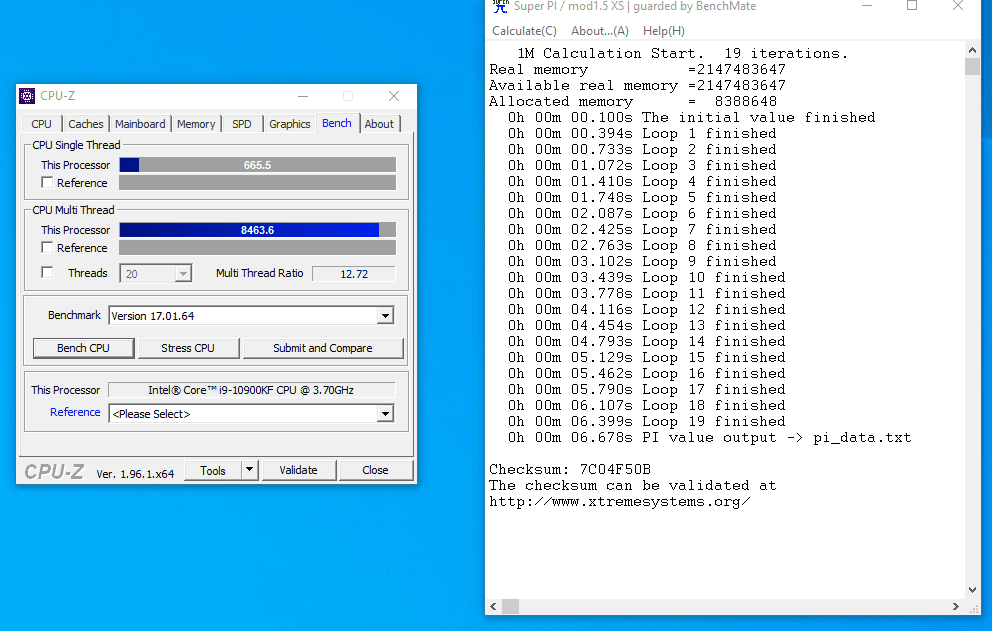Click the horizontal scrollbar right arrow in Super PI
The image size is (992, 631).
(x=956, y=606)
